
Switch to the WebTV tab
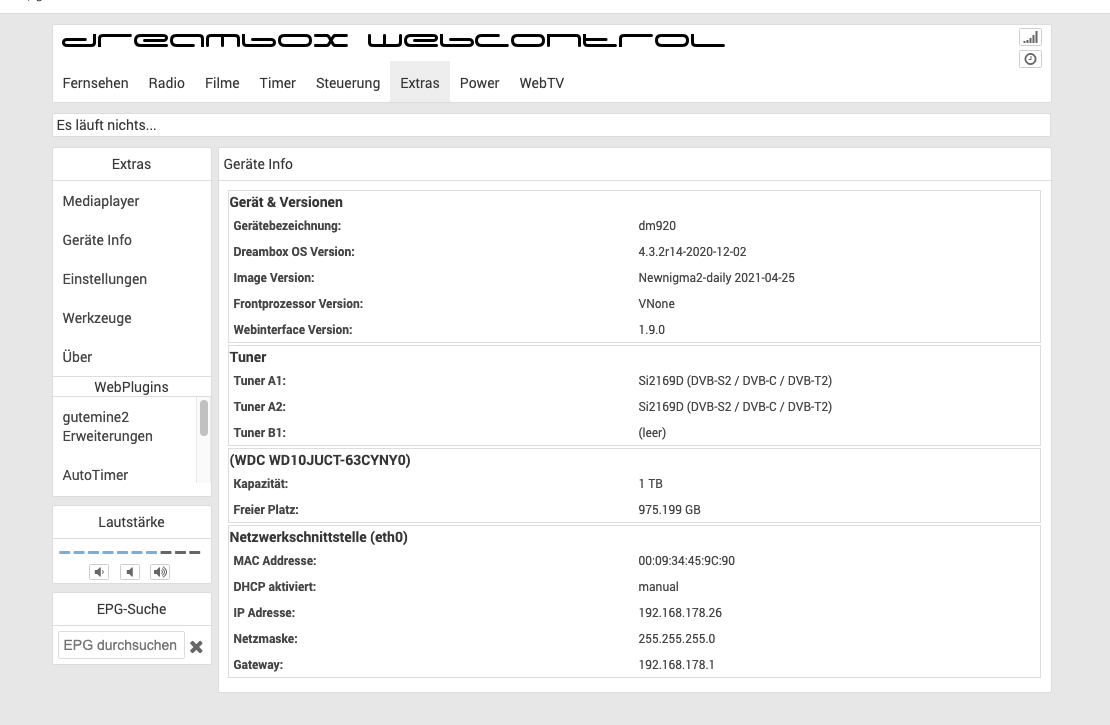tap(541, 83)
